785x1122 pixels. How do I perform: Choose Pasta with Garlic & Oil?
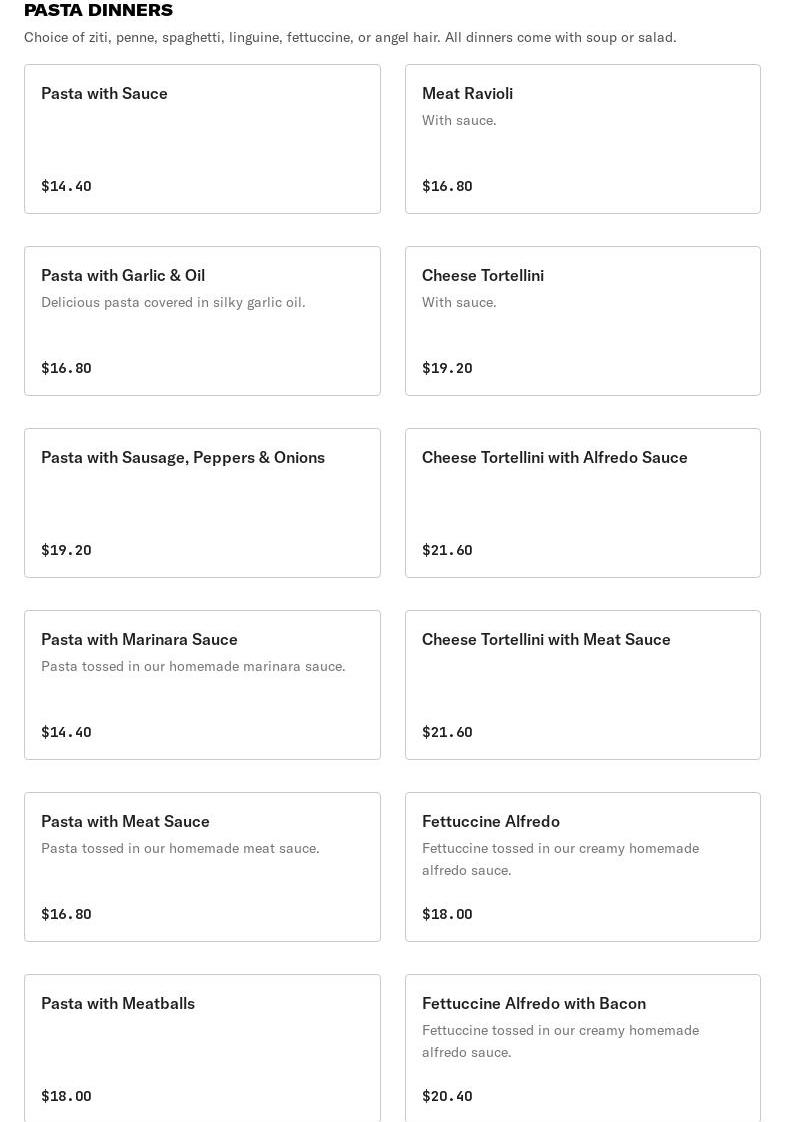(x=202, y=321)
